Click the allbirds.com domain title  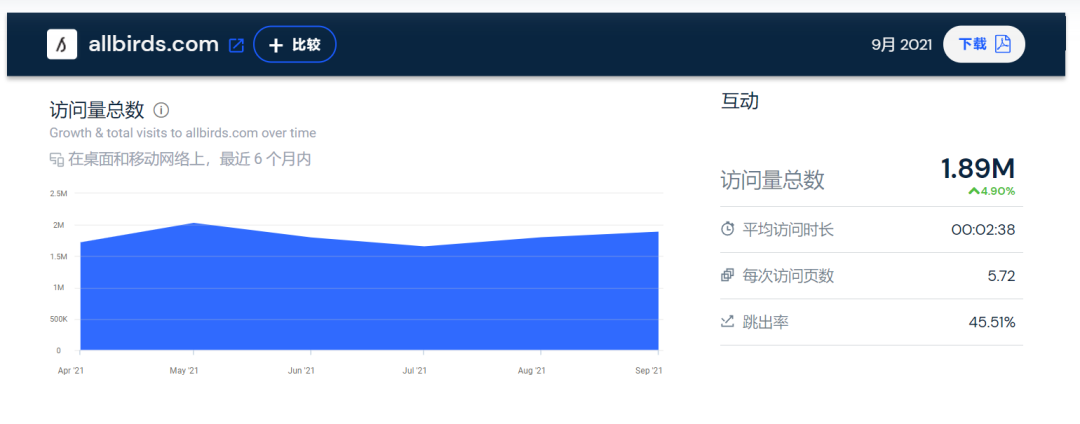[x=154, y=45]
